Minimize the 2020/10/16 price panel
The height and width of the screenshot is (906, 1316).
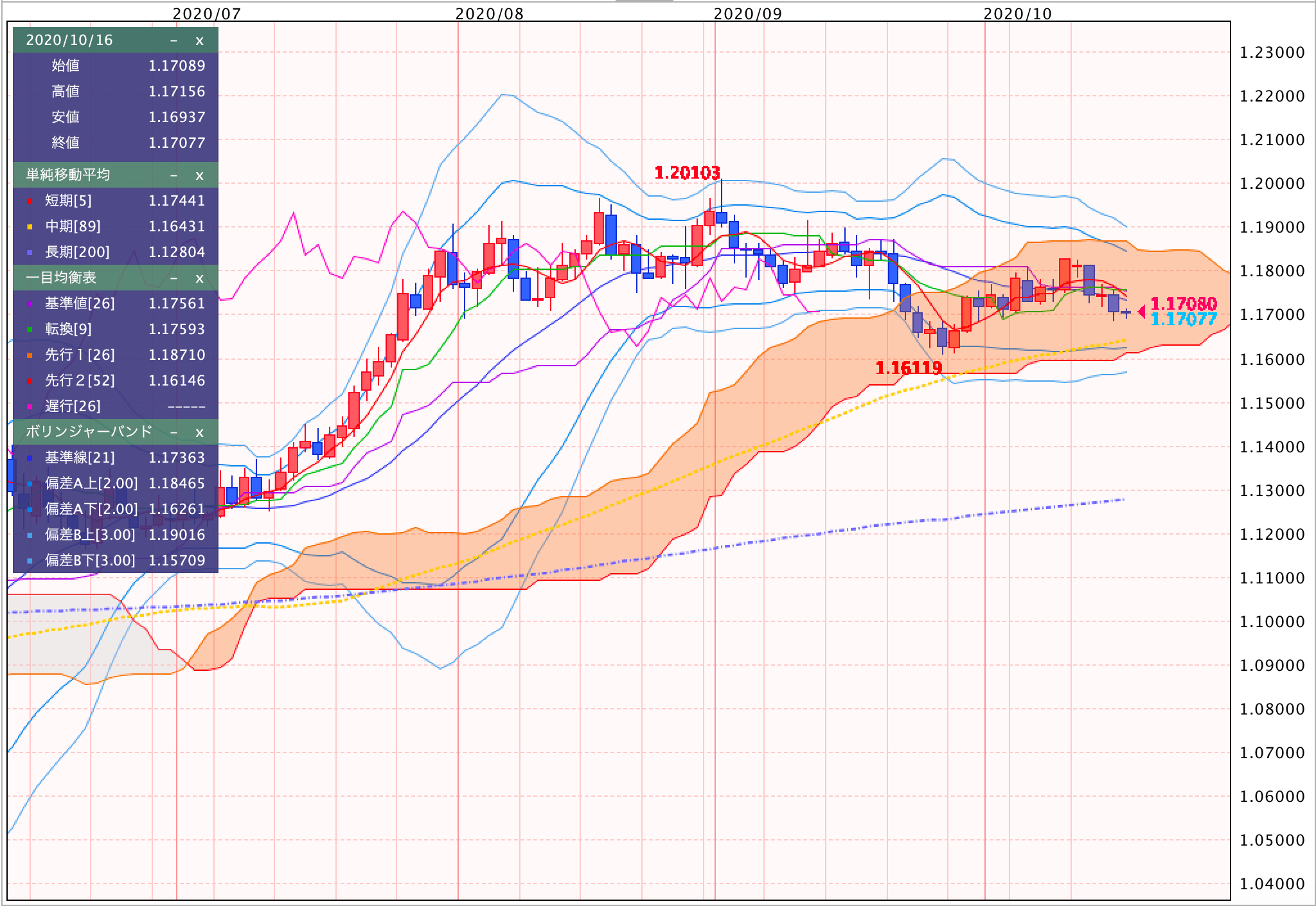tap(173, 40)
